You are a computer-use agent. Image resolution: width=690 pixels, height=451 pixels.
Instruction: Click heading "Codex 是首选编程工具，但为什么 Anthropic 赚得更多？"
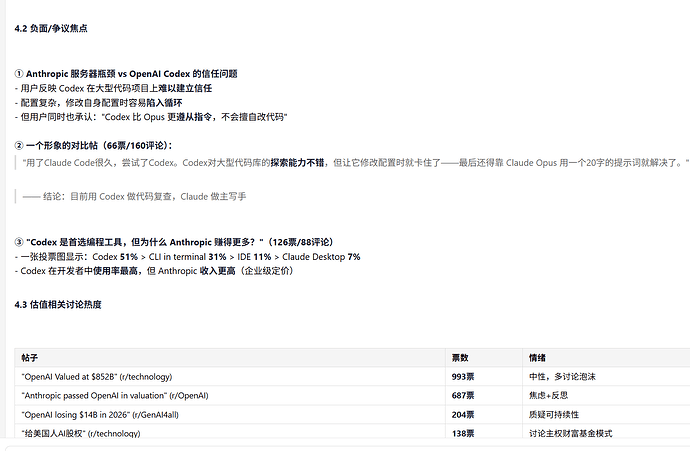pos(175,242)
